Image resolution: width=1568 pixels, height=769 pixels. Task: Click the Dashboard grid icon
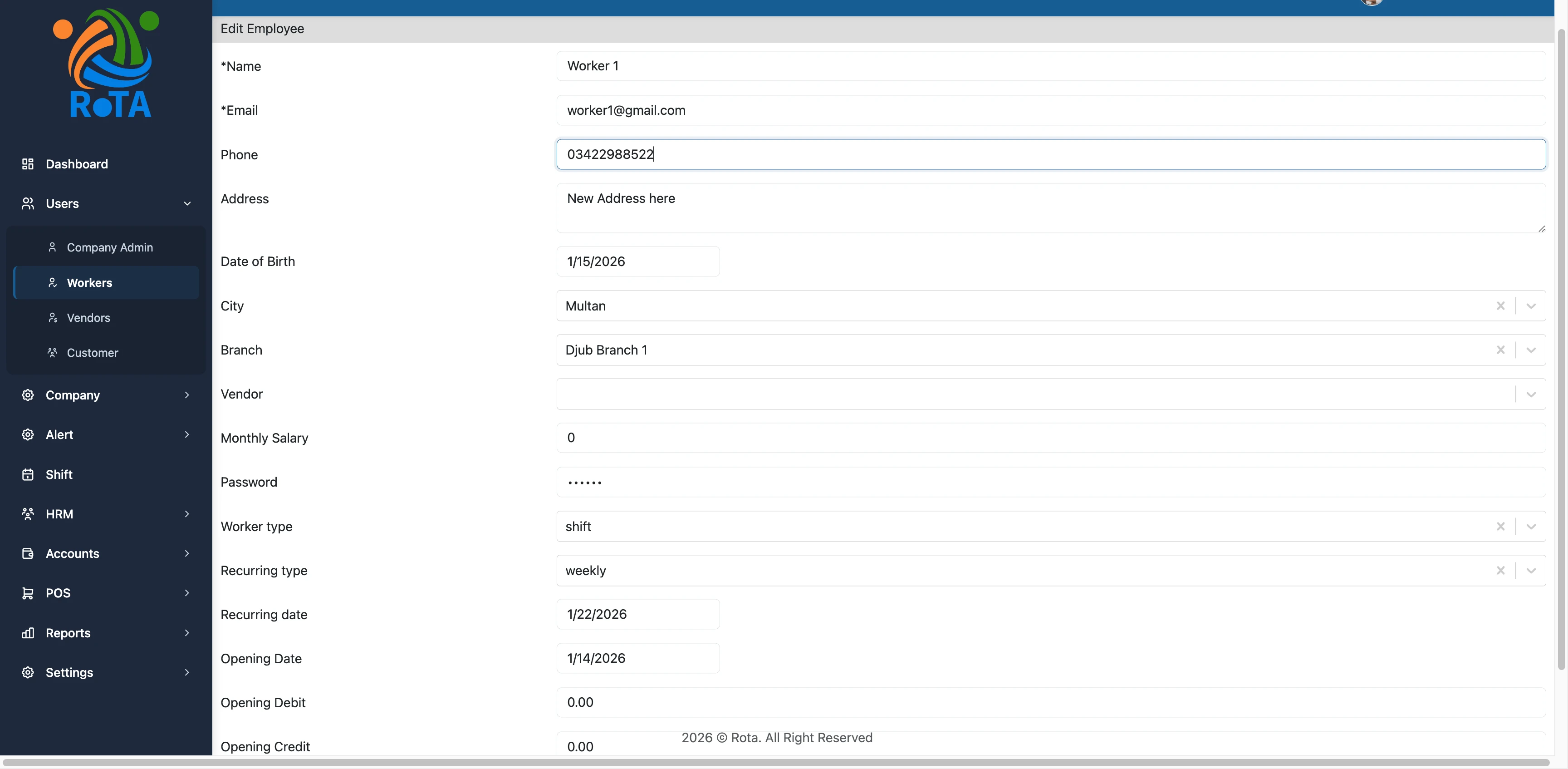tap(27, 164)
